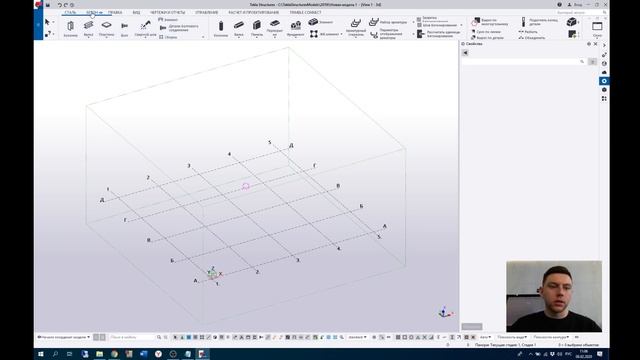Image resolution: width=640 pixels, height=360 pixels.
Task: Open File Explorer from the taskbar
Action: (99, 354)
